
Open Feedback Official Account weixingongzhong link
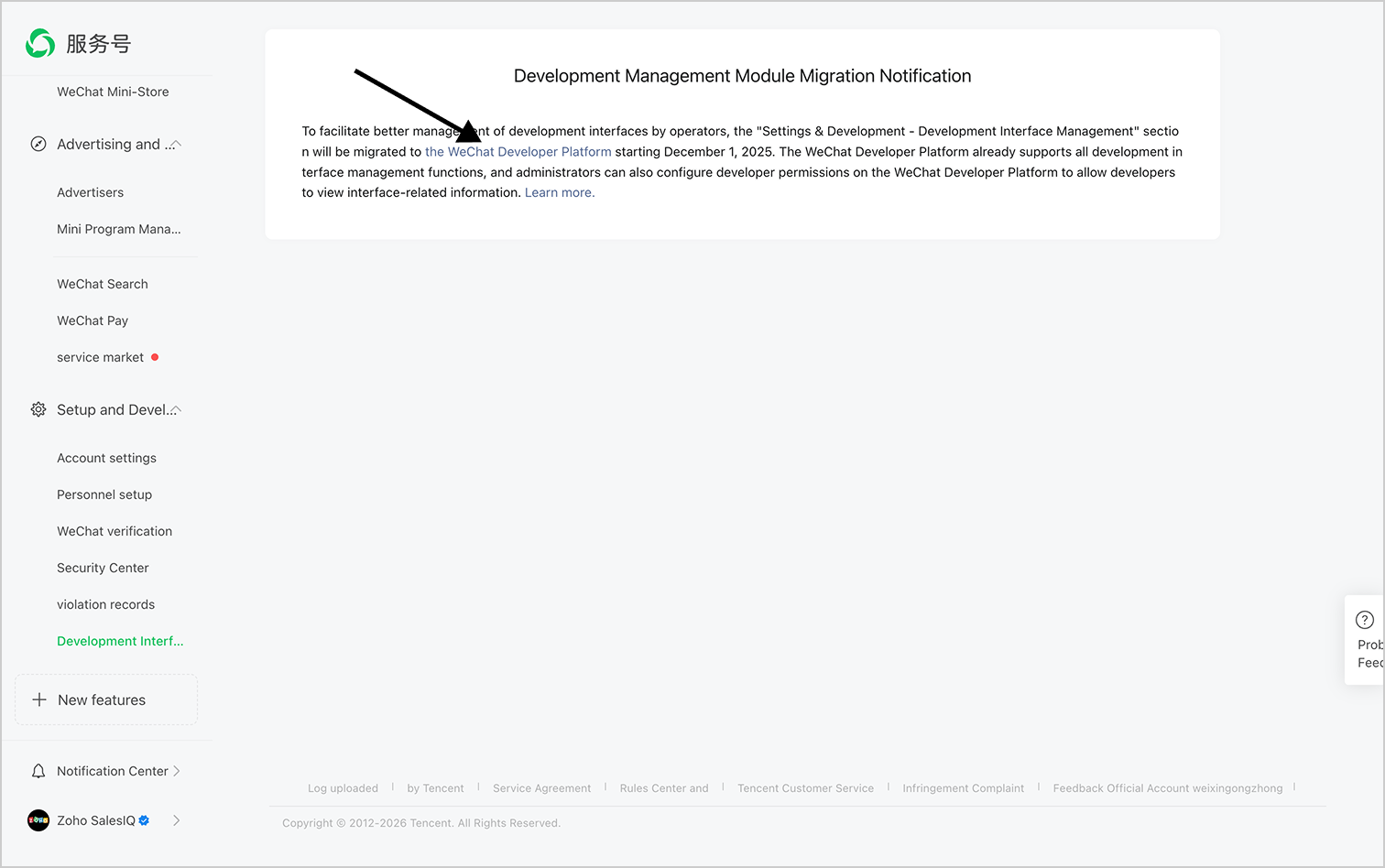(x=1168, y=788)
